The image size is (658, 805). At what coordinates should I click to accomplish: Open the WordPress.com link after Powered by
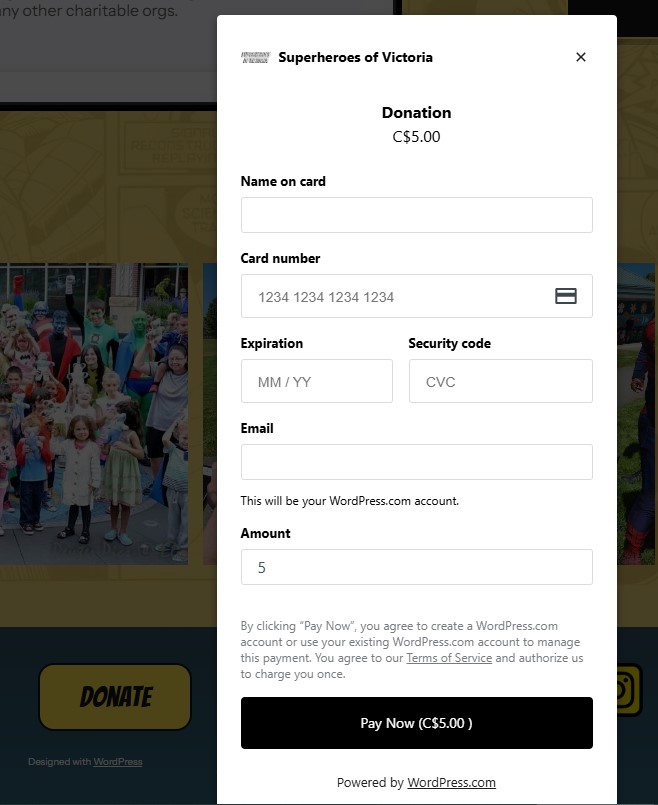tap(452, 782)
